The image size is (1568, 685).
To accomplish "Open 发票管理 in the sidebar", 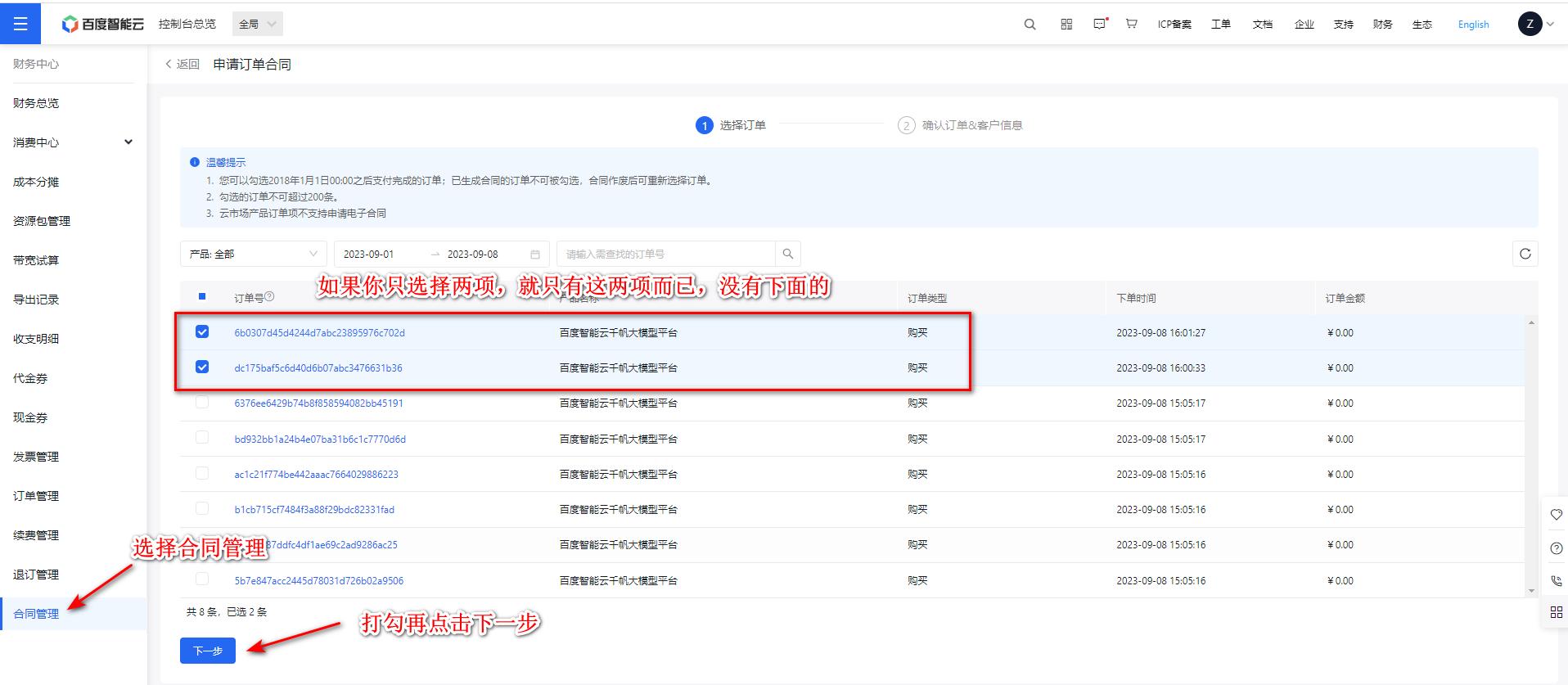I will click(36, 457).
